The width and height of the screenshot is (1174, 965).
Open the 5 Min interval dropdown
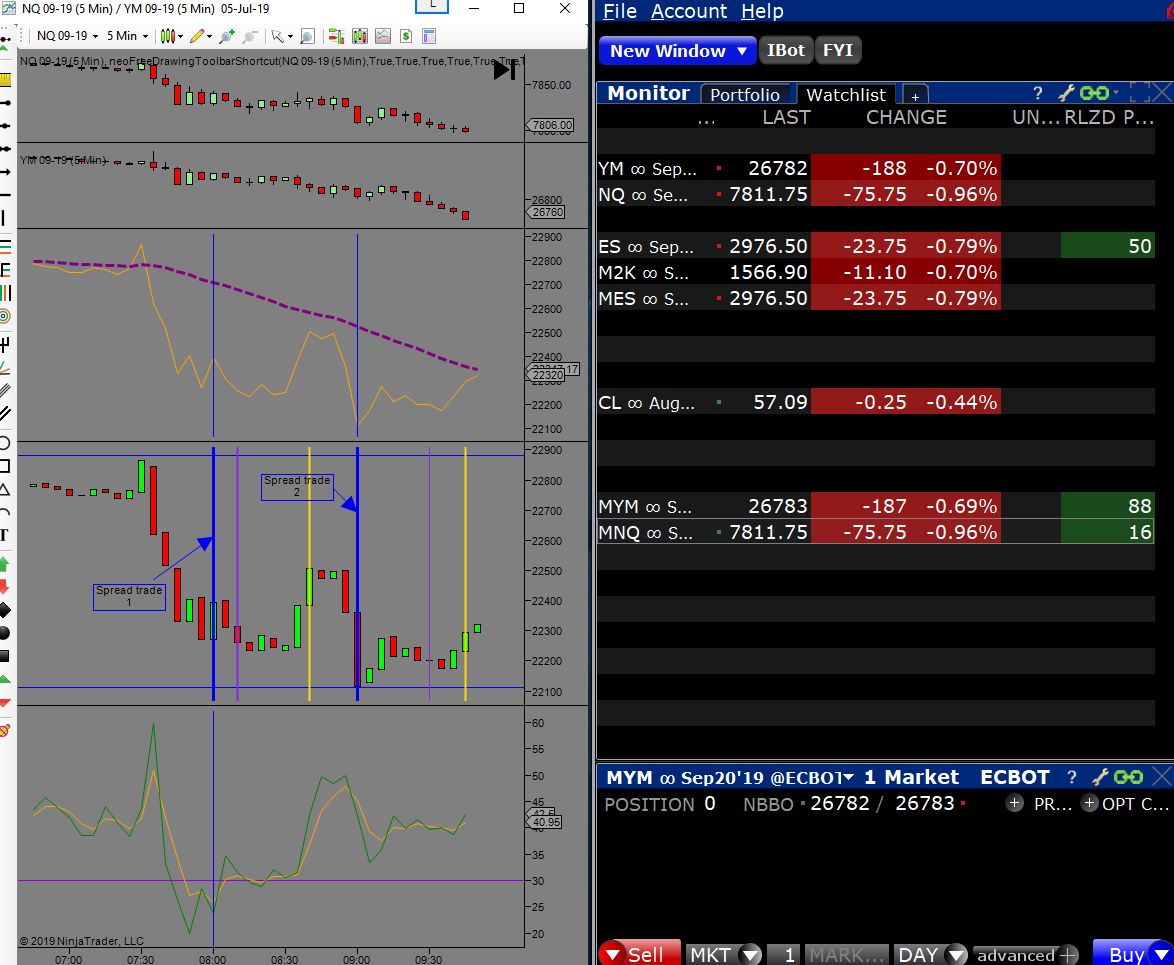click(127, 36)
